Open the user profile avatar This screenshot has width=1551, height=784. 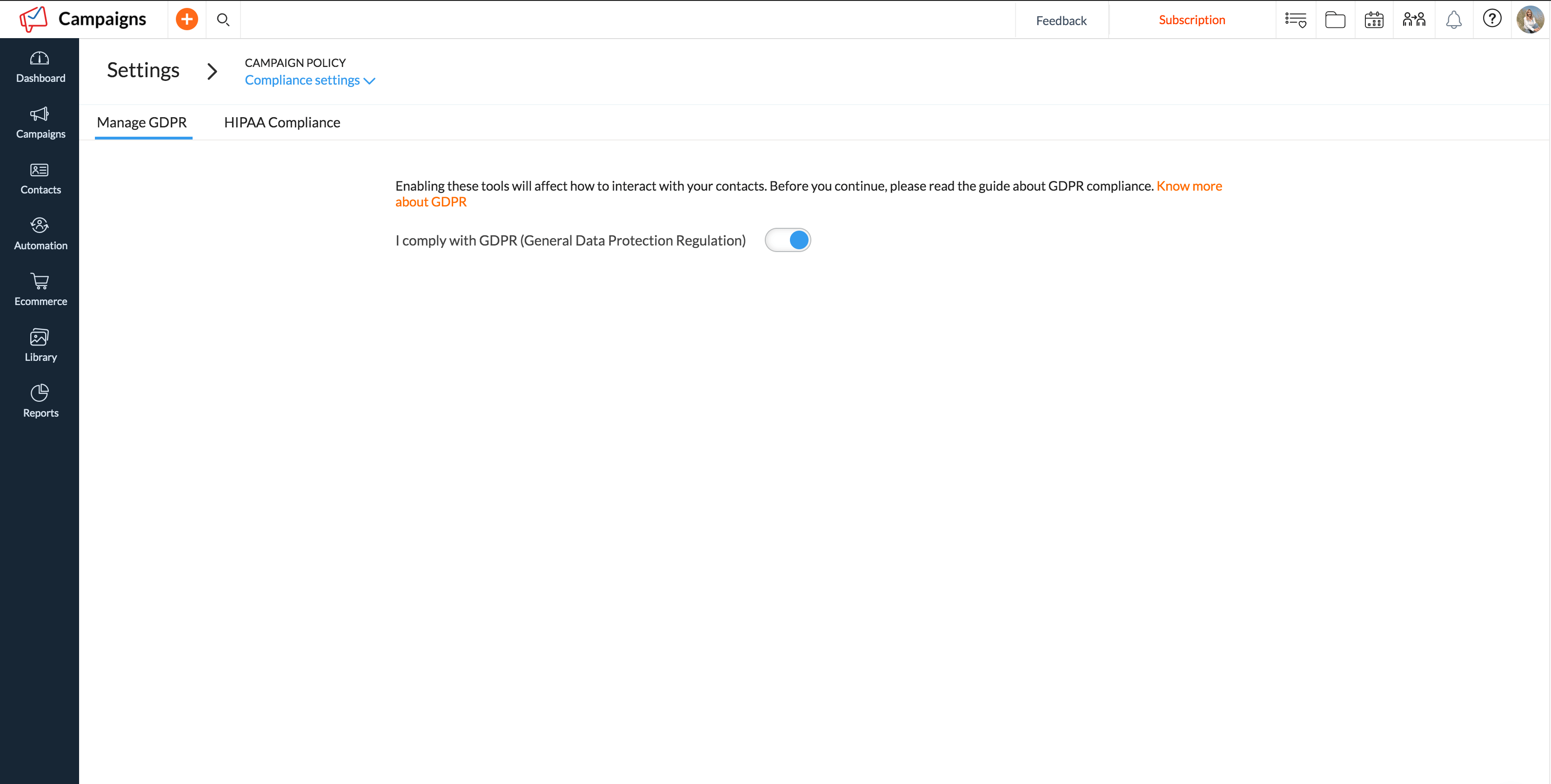coord(1529,20)
